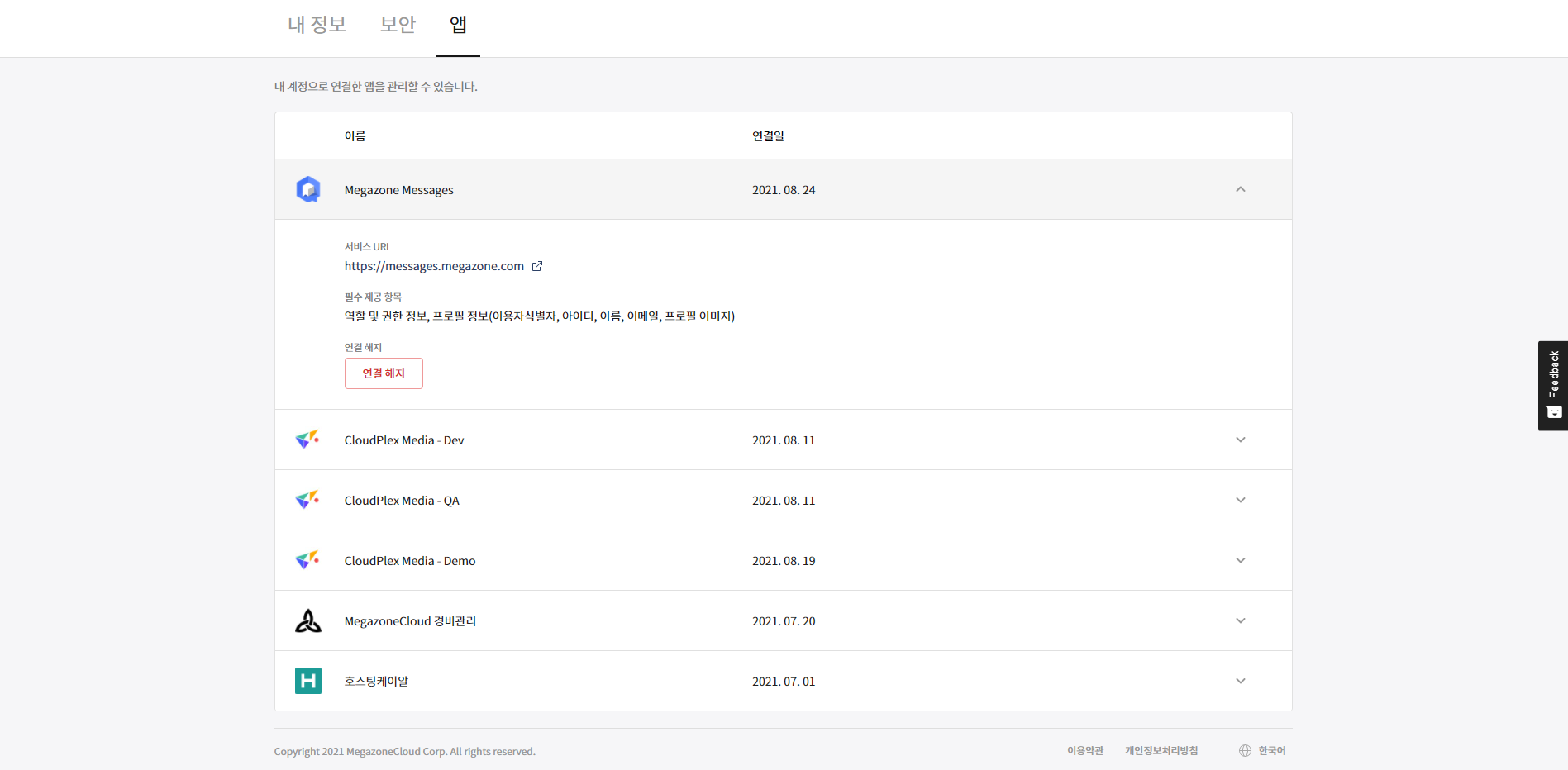1568x770 pixels.
Task: Switch to the 내 정보 tab
Action: (317, 25)
